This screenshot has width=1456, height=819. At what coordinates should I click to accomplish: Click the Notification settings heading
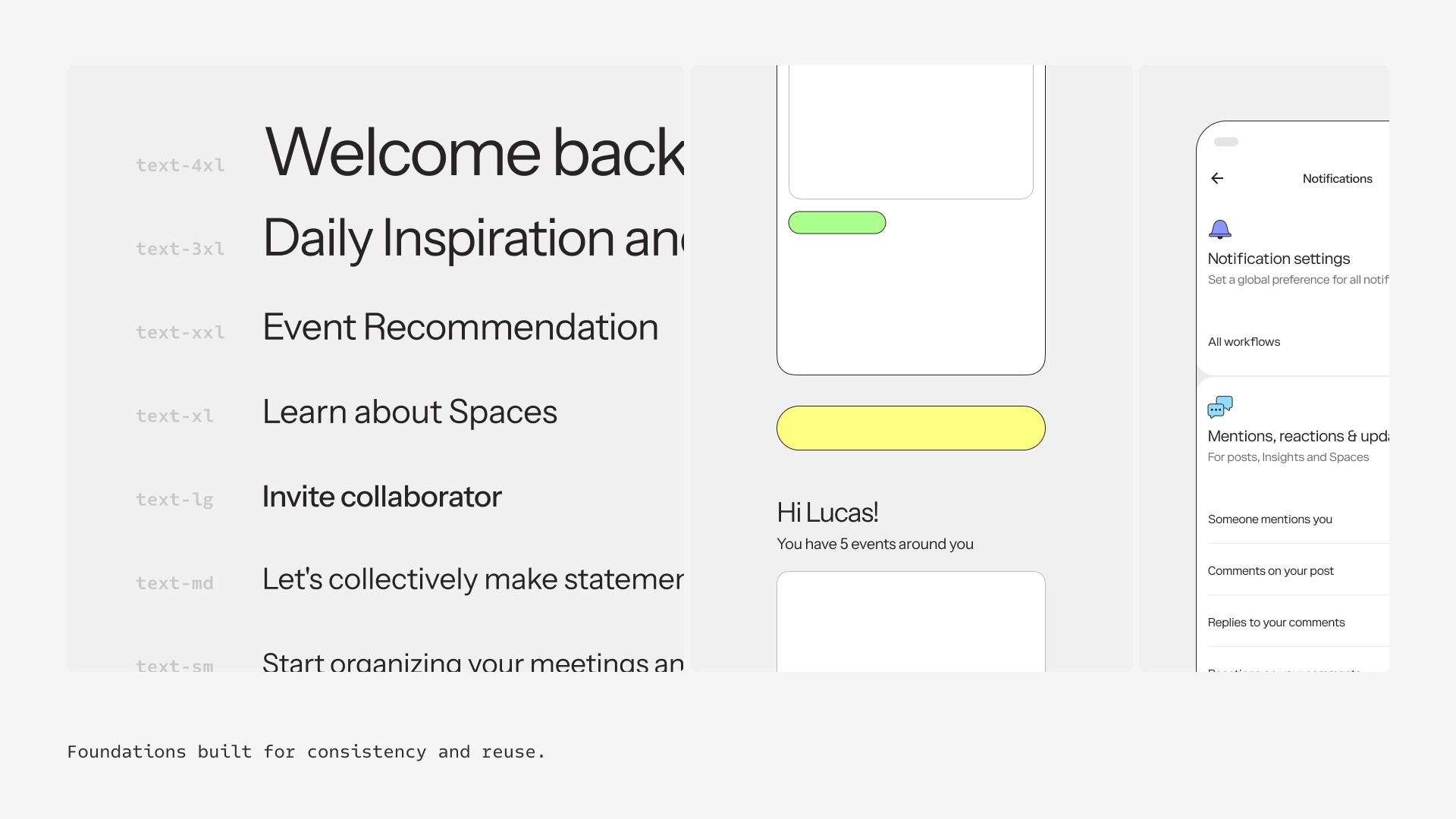[1279, 259]
